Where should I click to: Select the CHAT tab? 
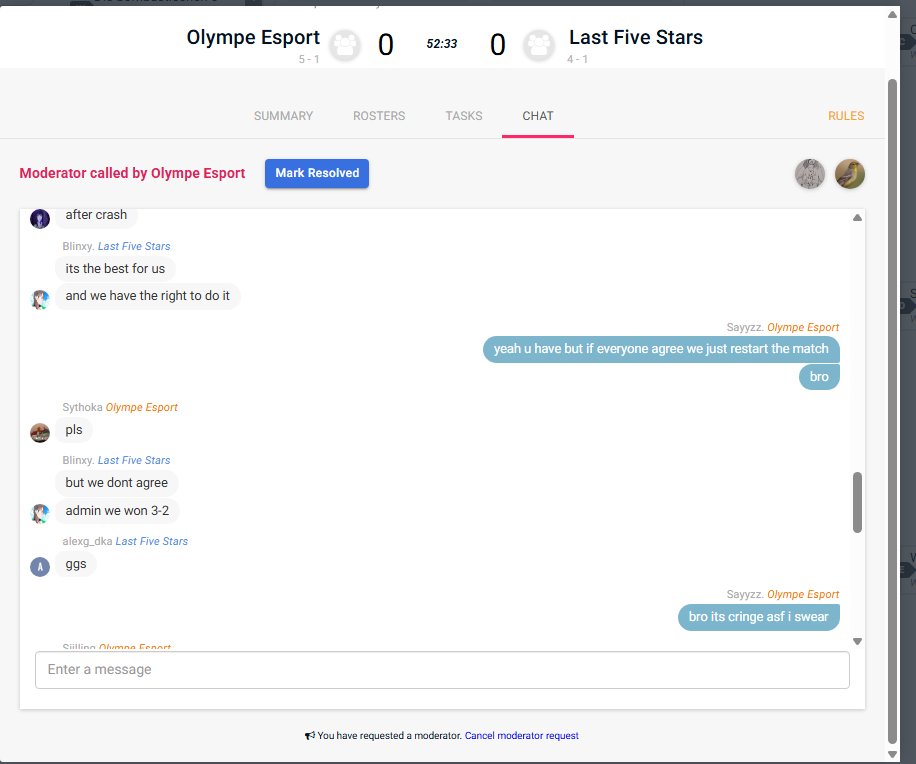click(x=537, y=116)
